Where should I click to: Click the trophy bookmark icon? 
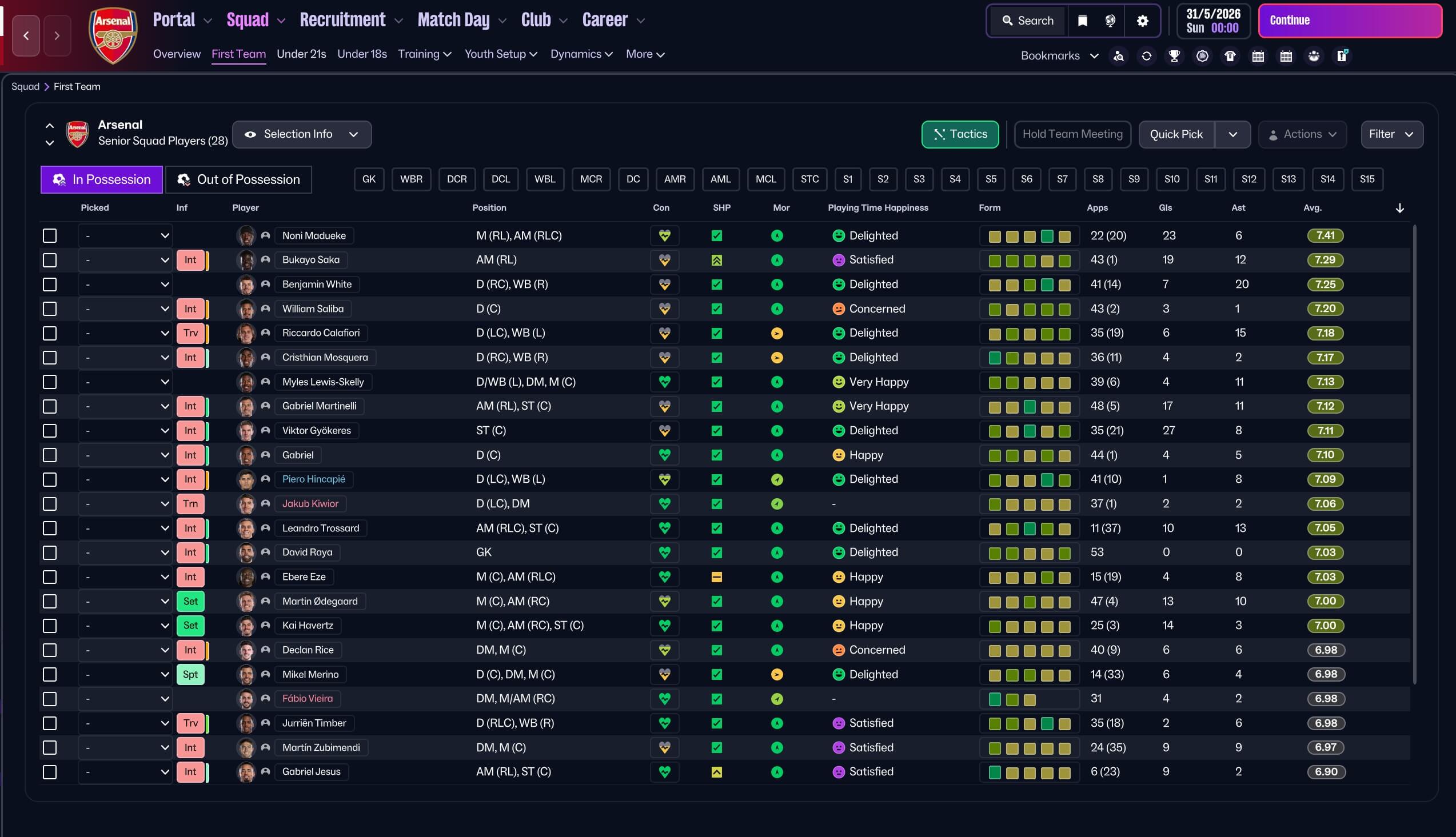click(1174, 56)
